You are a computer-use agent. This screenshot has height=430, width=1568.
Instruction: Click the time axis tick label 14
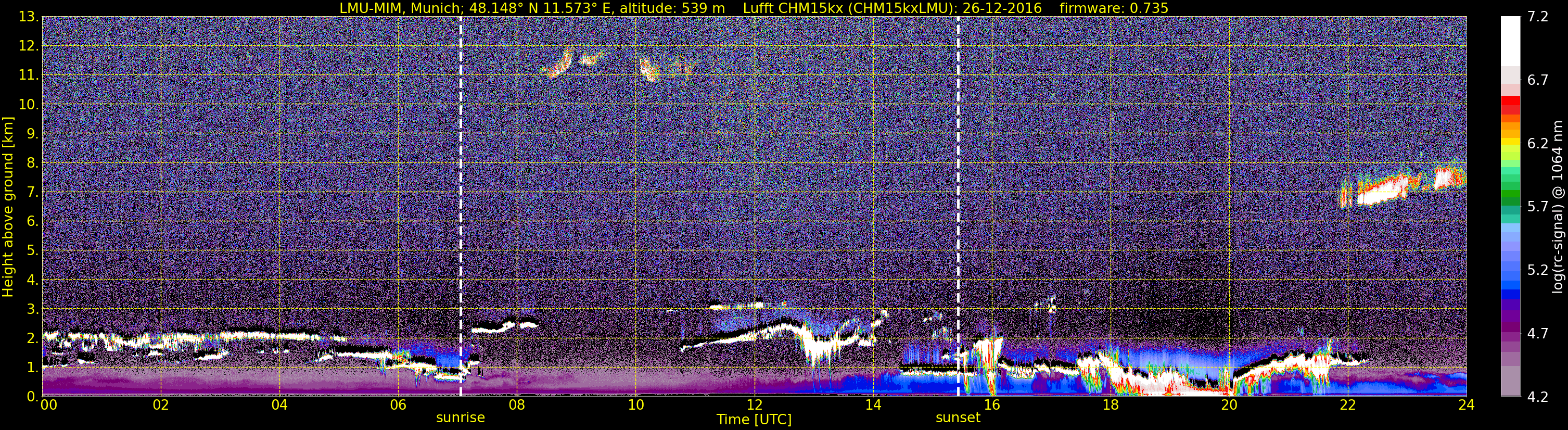point(873,406)
